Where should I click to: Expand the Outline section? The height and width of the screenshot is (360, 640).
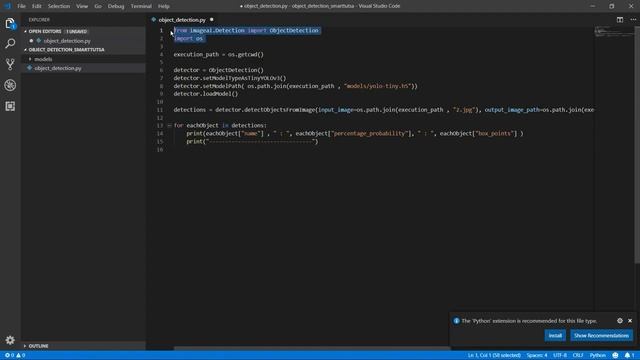point(25,346)
